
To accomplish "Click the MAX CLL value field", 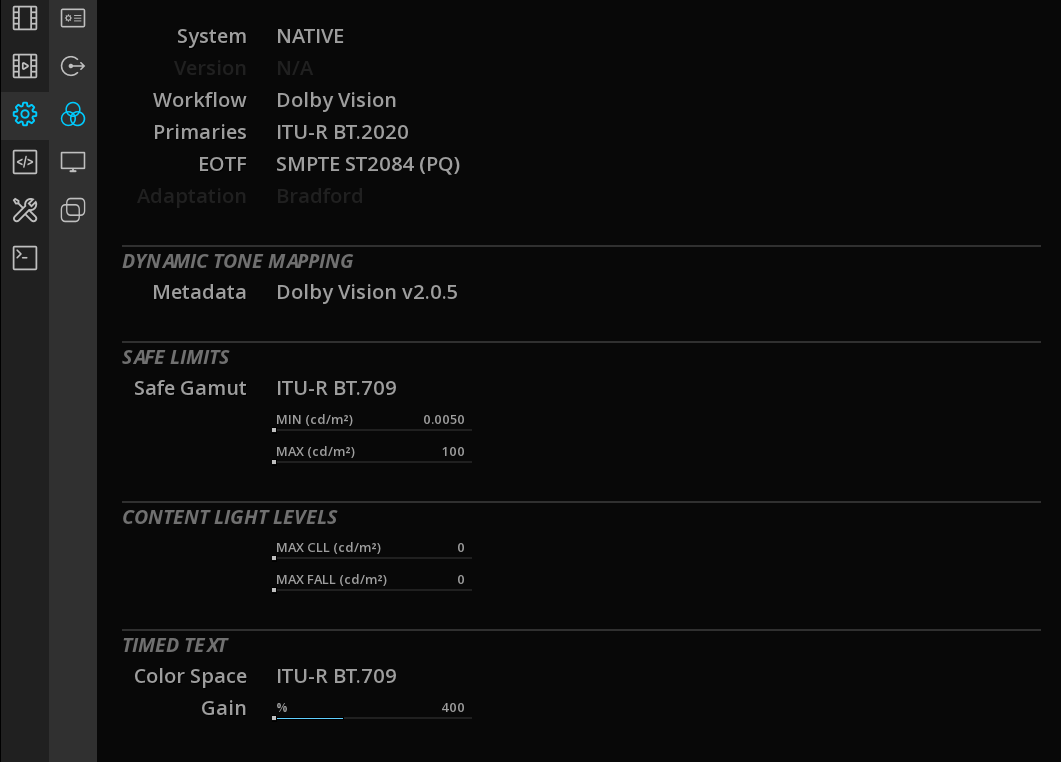I will pos(372,549).
